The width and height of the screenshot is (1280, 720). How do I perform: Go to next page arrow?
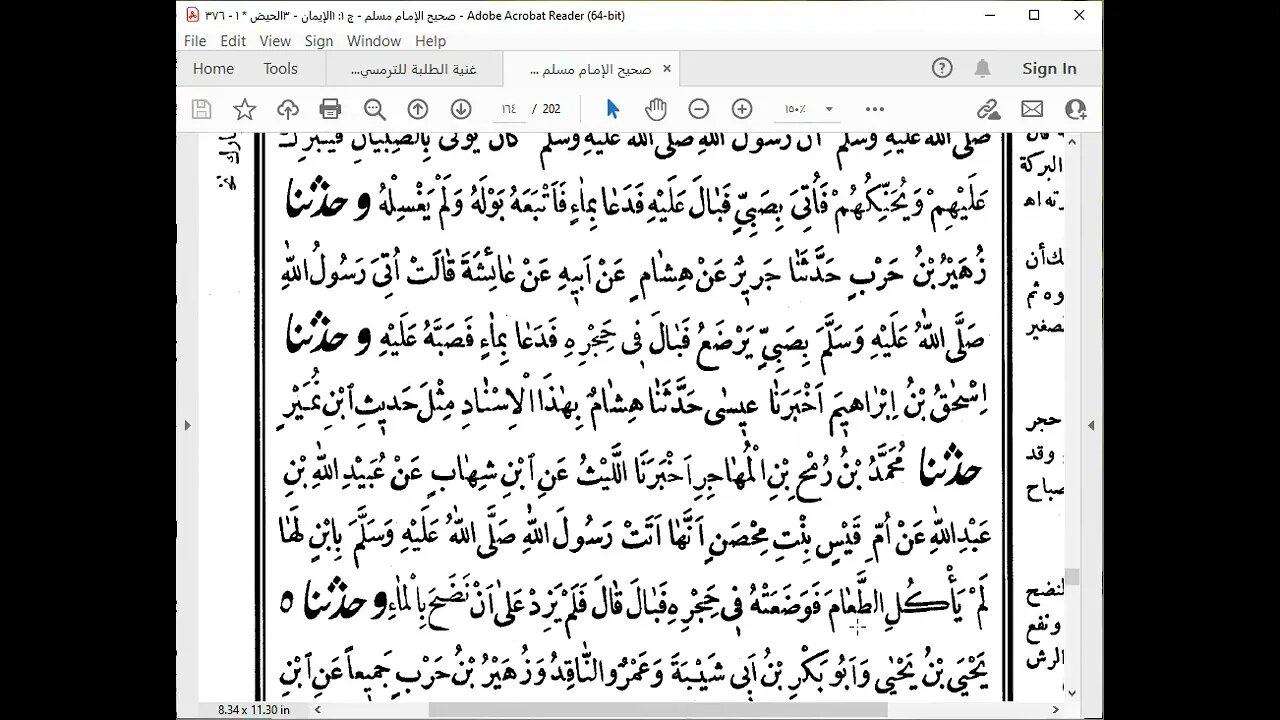pyautogui.click(x=460, y=109)
